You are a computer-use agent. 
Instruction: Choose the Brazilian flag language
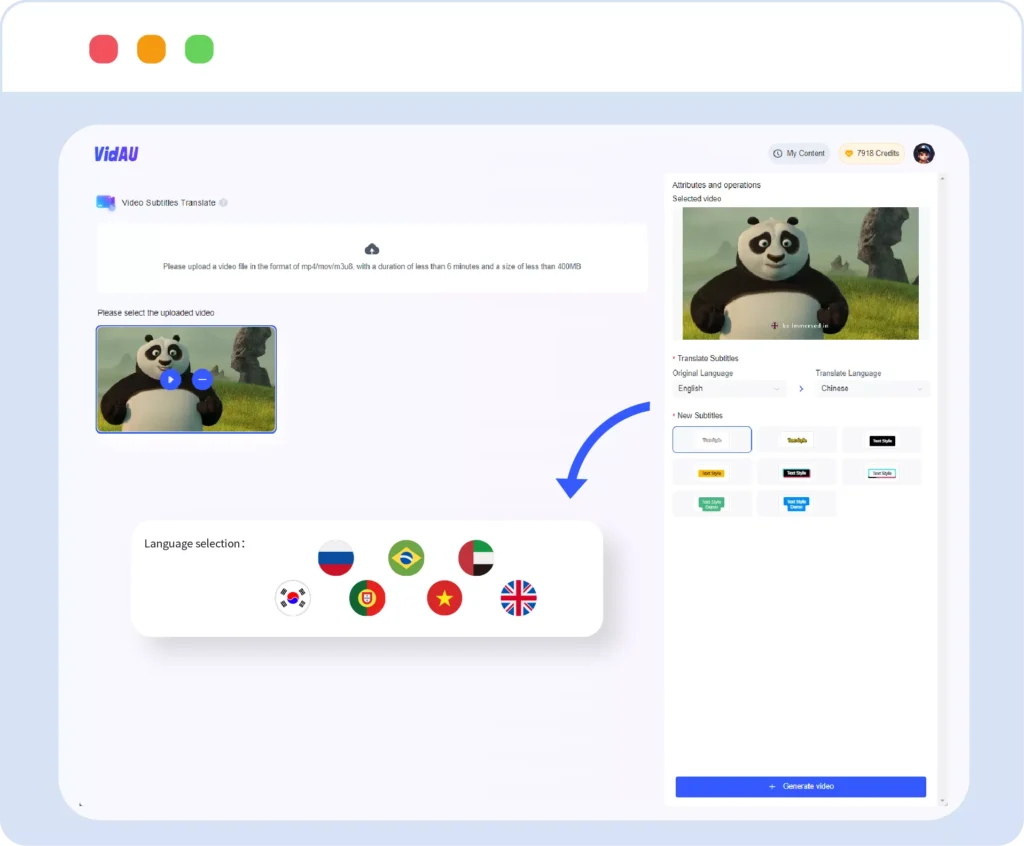pos(406,557)
